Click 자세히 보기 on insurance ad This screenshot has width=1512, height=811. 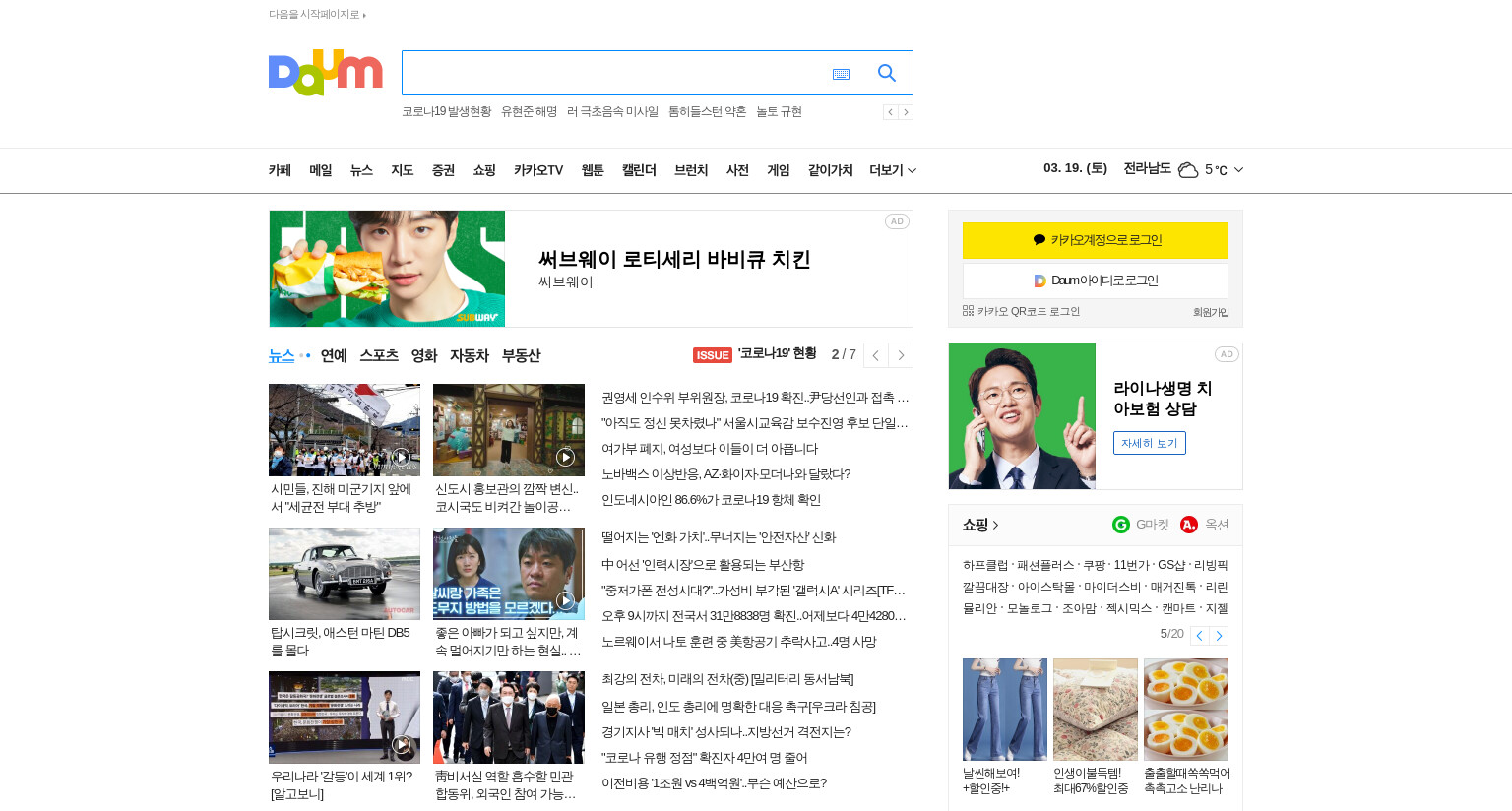pyautogui.click(x=1150, y=443)
